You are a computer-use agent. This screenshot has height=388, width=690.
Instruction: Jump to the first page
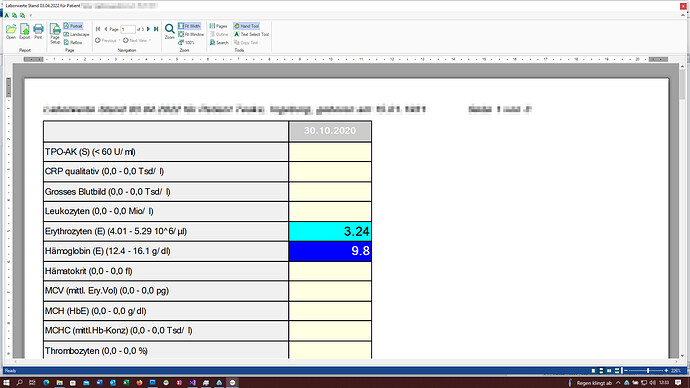point(98,29)
